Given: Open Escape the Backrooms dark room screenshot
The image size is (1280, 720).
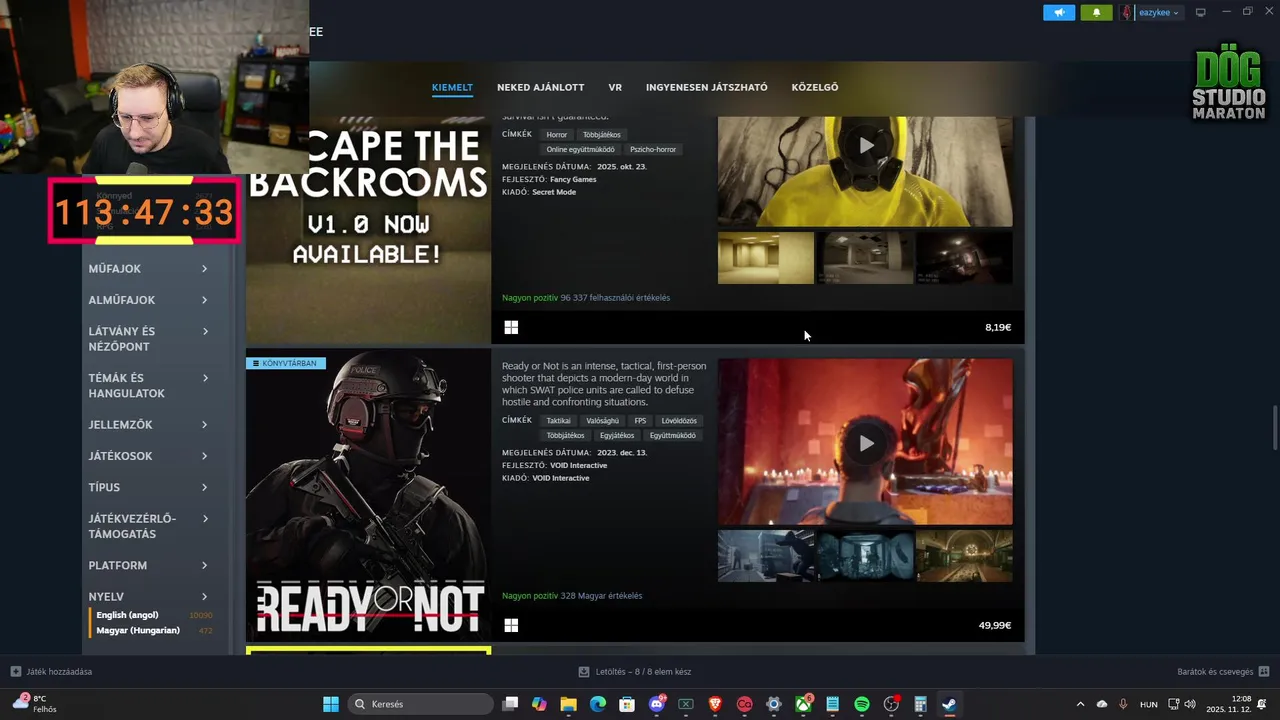Looking at the screenshot, I should 964,258.
